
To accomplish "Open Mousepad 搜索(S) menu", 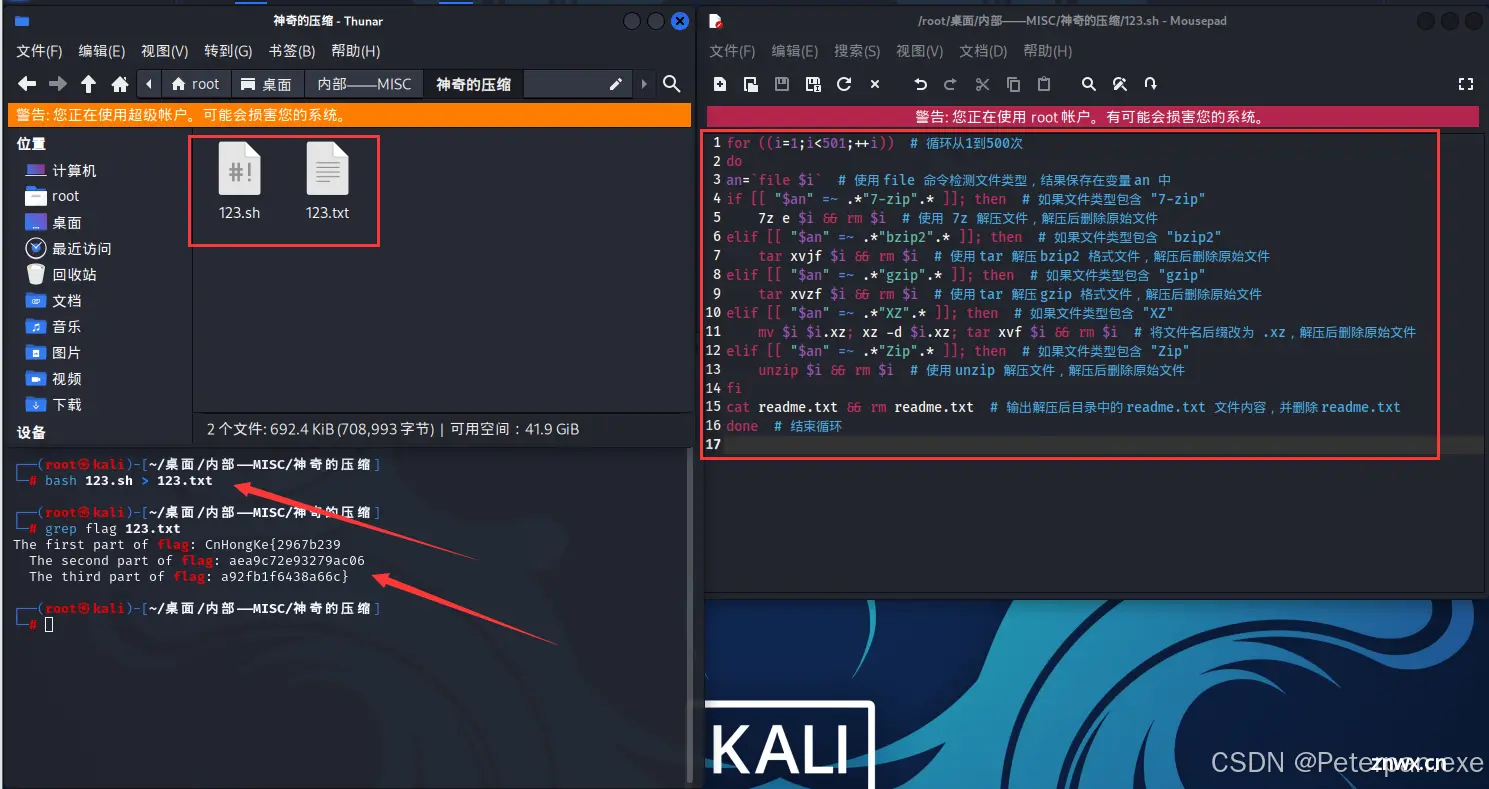I will coord(857,51).
